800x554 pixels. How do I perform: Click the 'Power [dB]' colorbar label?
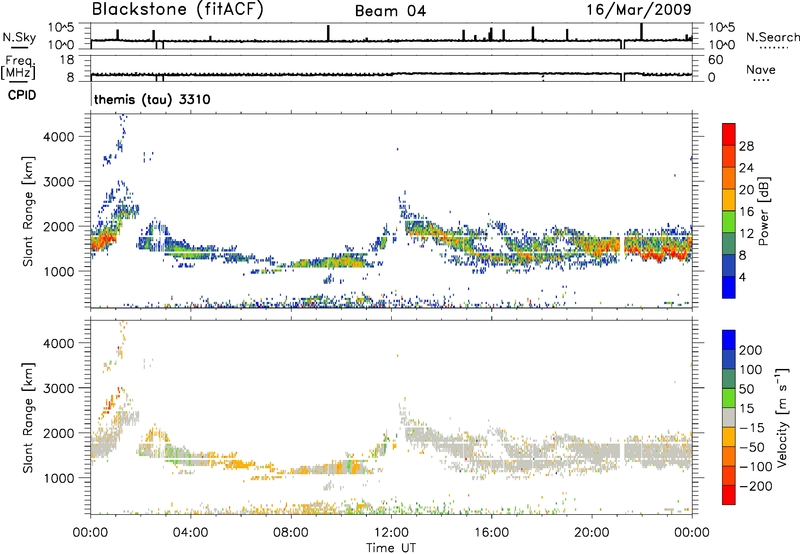[764, 211]
